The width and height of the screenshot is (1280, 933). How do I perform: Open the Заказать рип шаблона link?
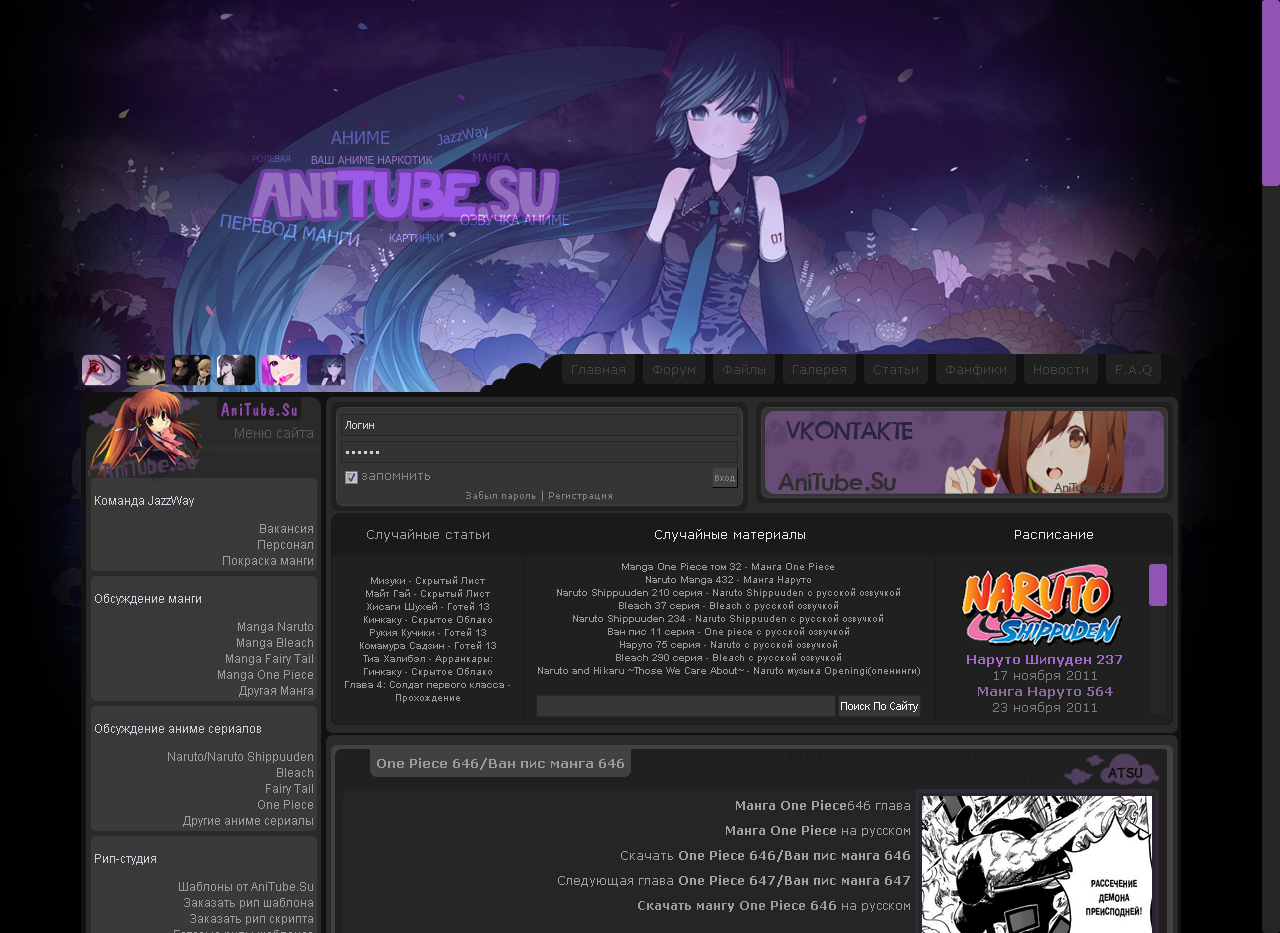click(x=248, y=903)
